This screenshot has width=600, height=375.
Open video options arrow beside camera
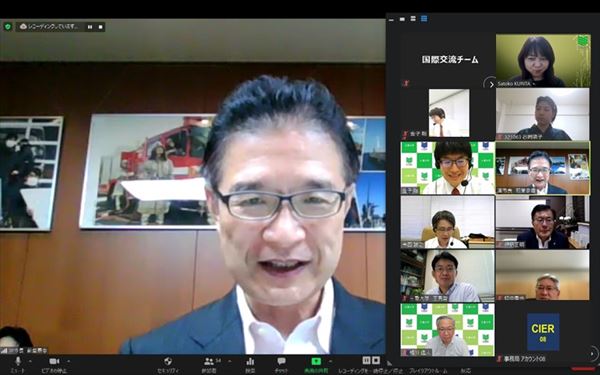pos(69,361)
